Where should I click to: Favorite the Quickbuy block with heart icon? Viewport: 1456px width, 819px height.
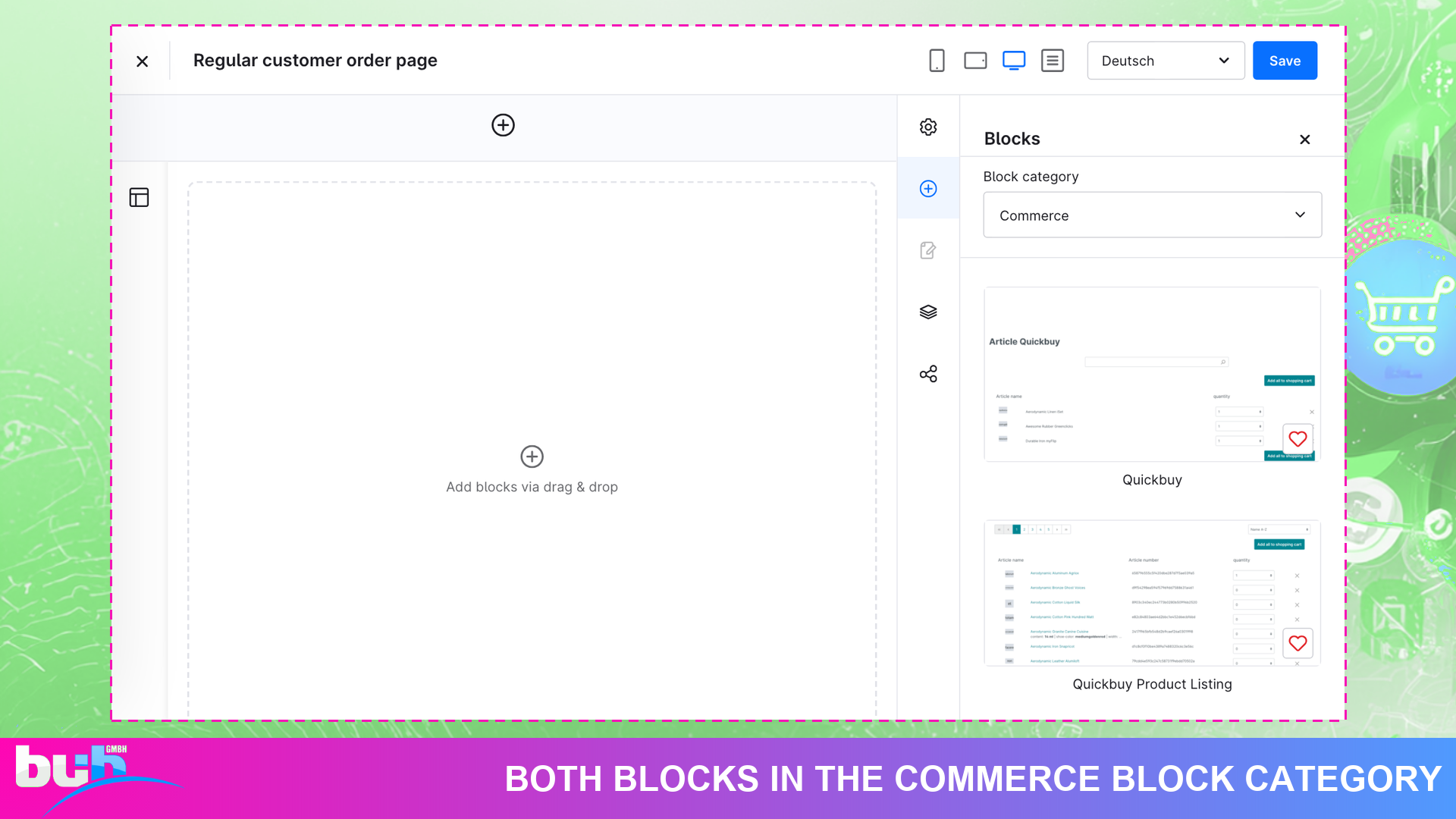click(x=1298, y=439)
